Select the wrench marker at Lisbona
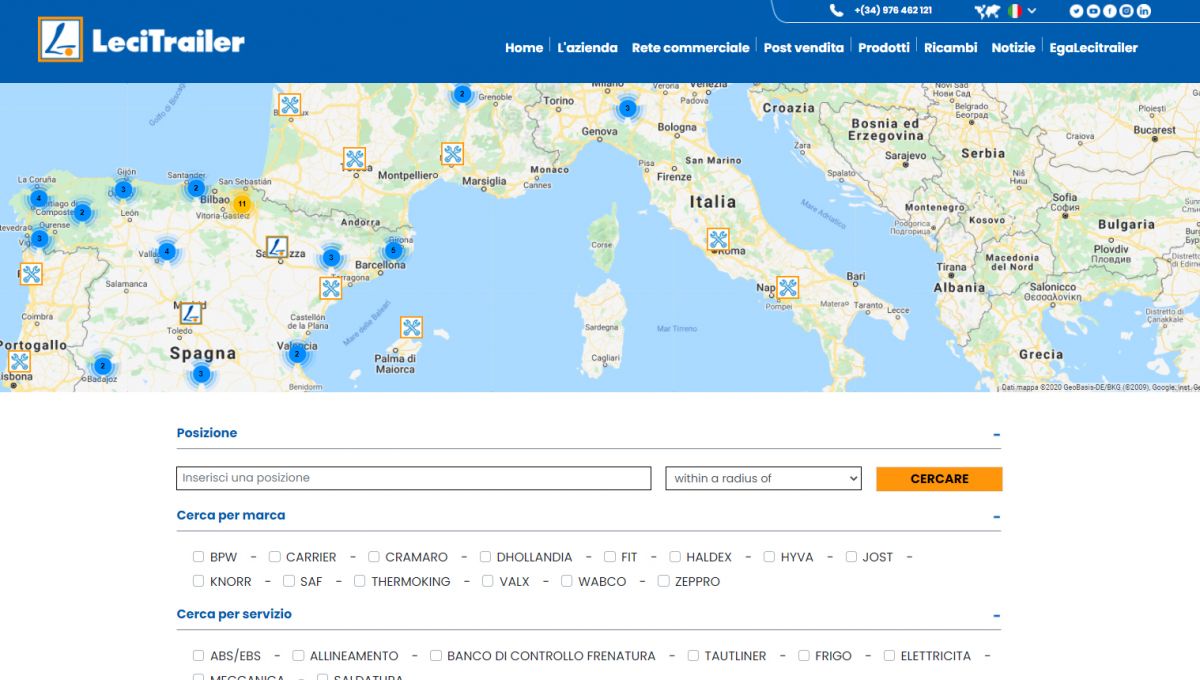The width and height of the screenshot is (1200, 680). [x=19, y=362]
